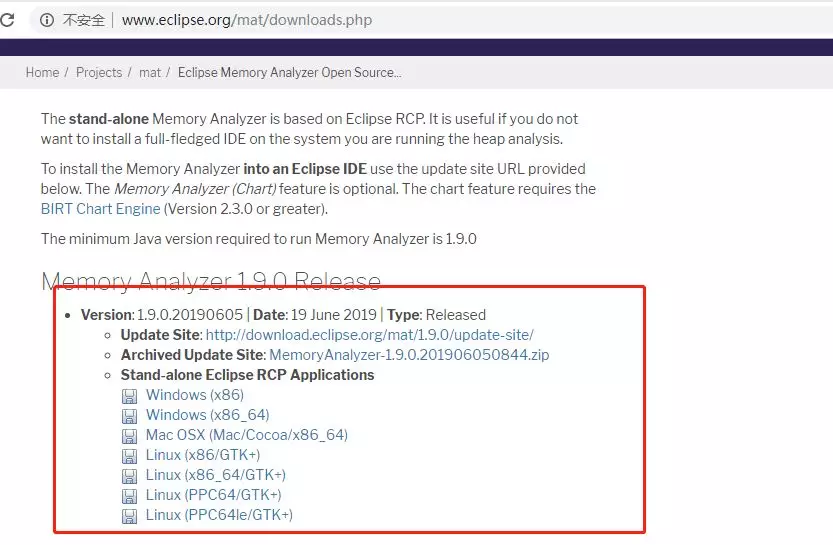Click the disk icon beside Mac OSX

[129, 436]
